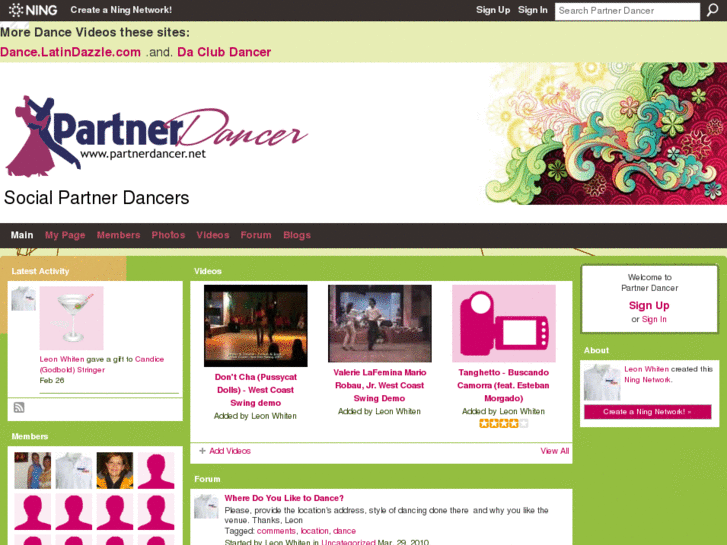Focus the Search Partner Dancer field

click(x=627, y=11)
